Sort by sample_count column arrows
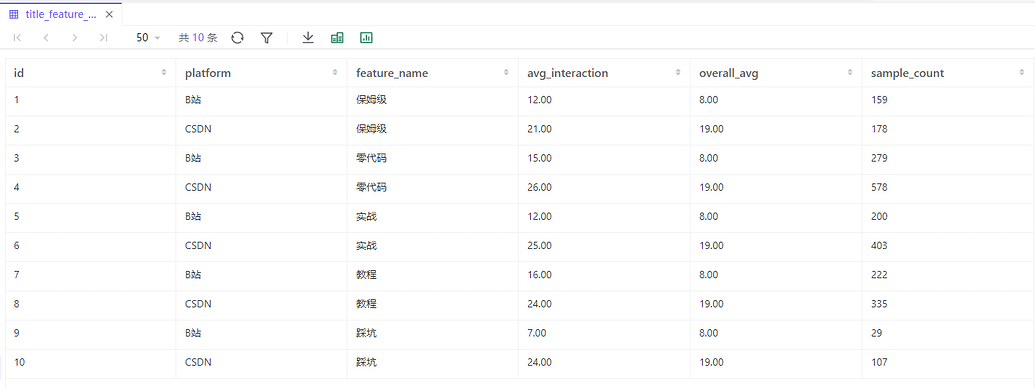 (1021, 73)
